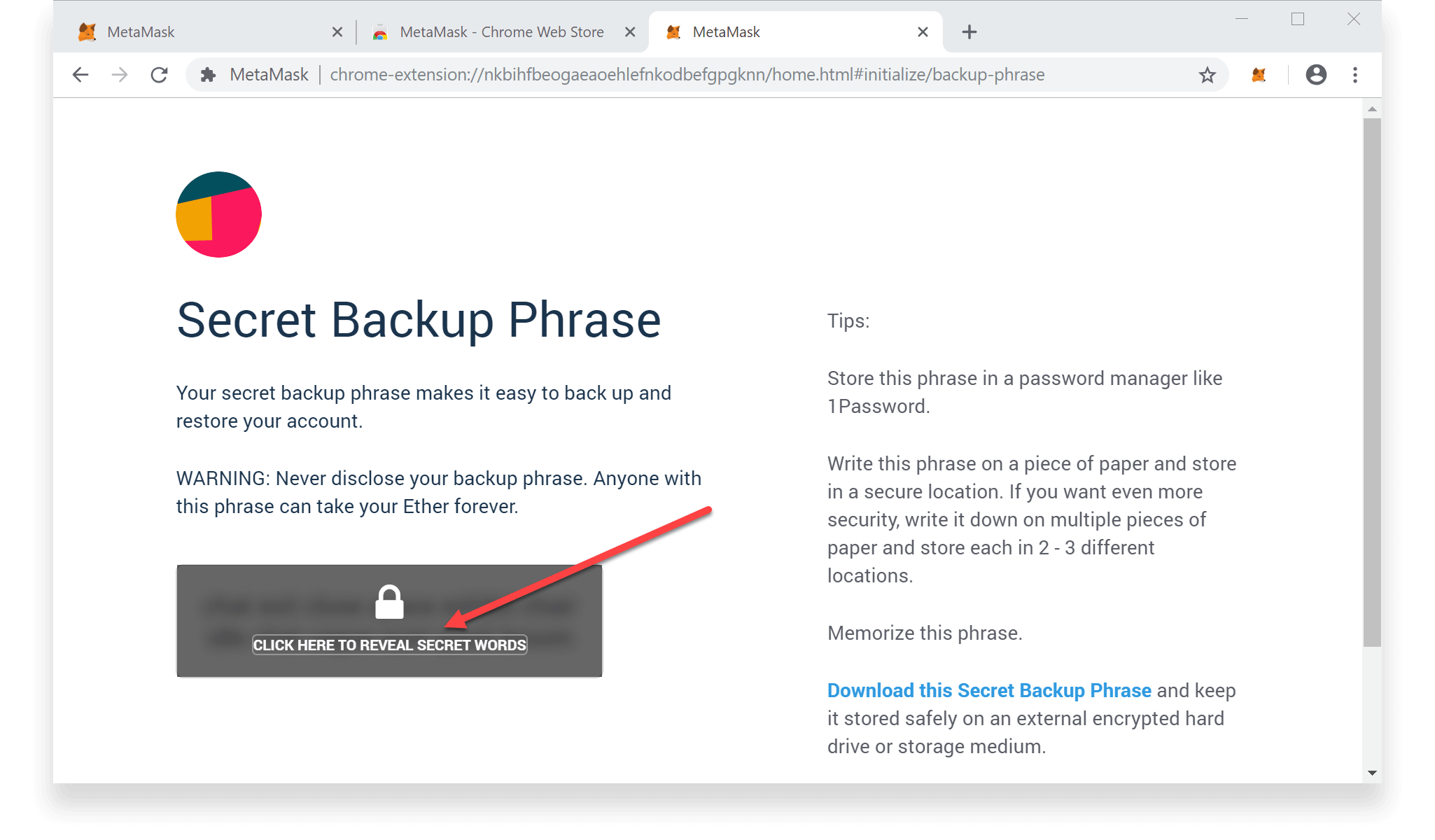Open the Chrome three-dot menu
This screenshot has width=1435, height=840.
click(1355, 75)
